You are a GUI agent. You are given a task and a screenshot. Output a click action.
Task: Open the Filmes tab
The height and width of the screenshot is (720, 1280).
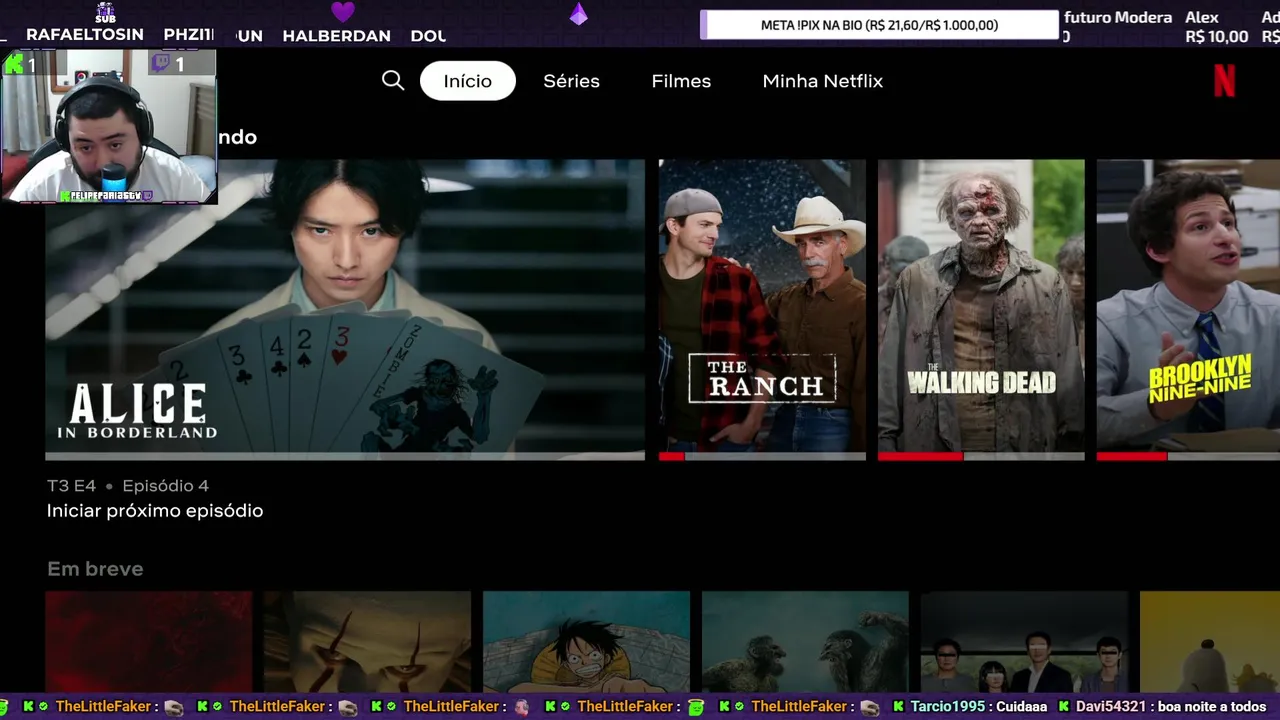(681, 81)
